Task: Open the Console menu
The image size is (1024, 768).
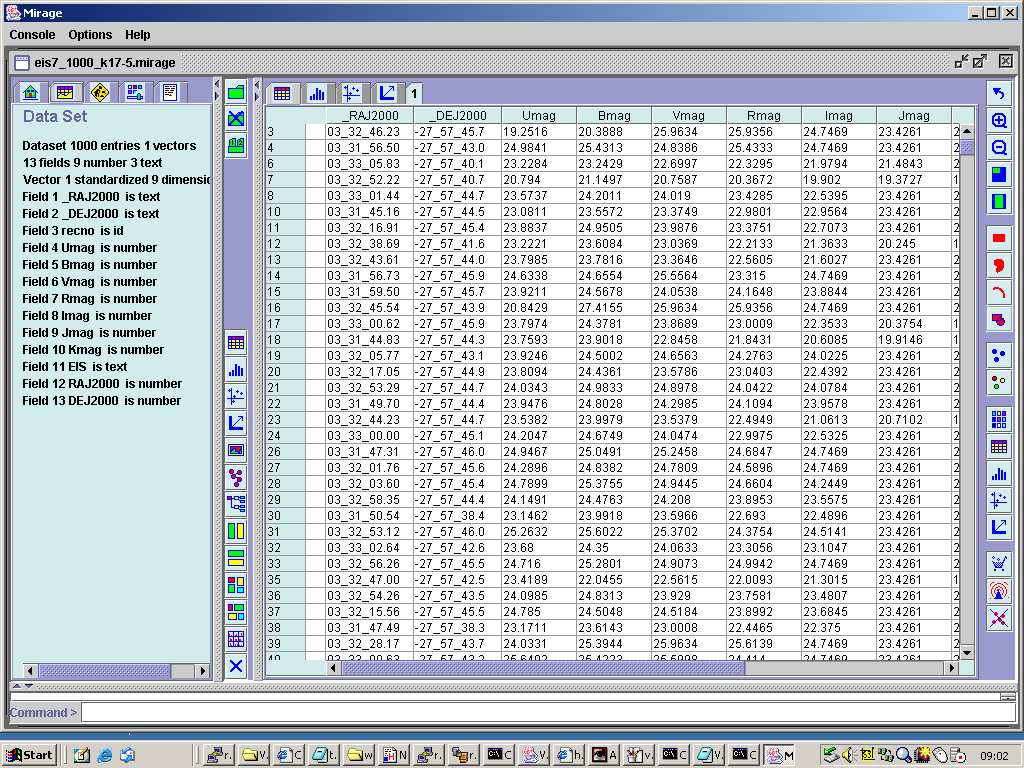Action: point(33,35)
